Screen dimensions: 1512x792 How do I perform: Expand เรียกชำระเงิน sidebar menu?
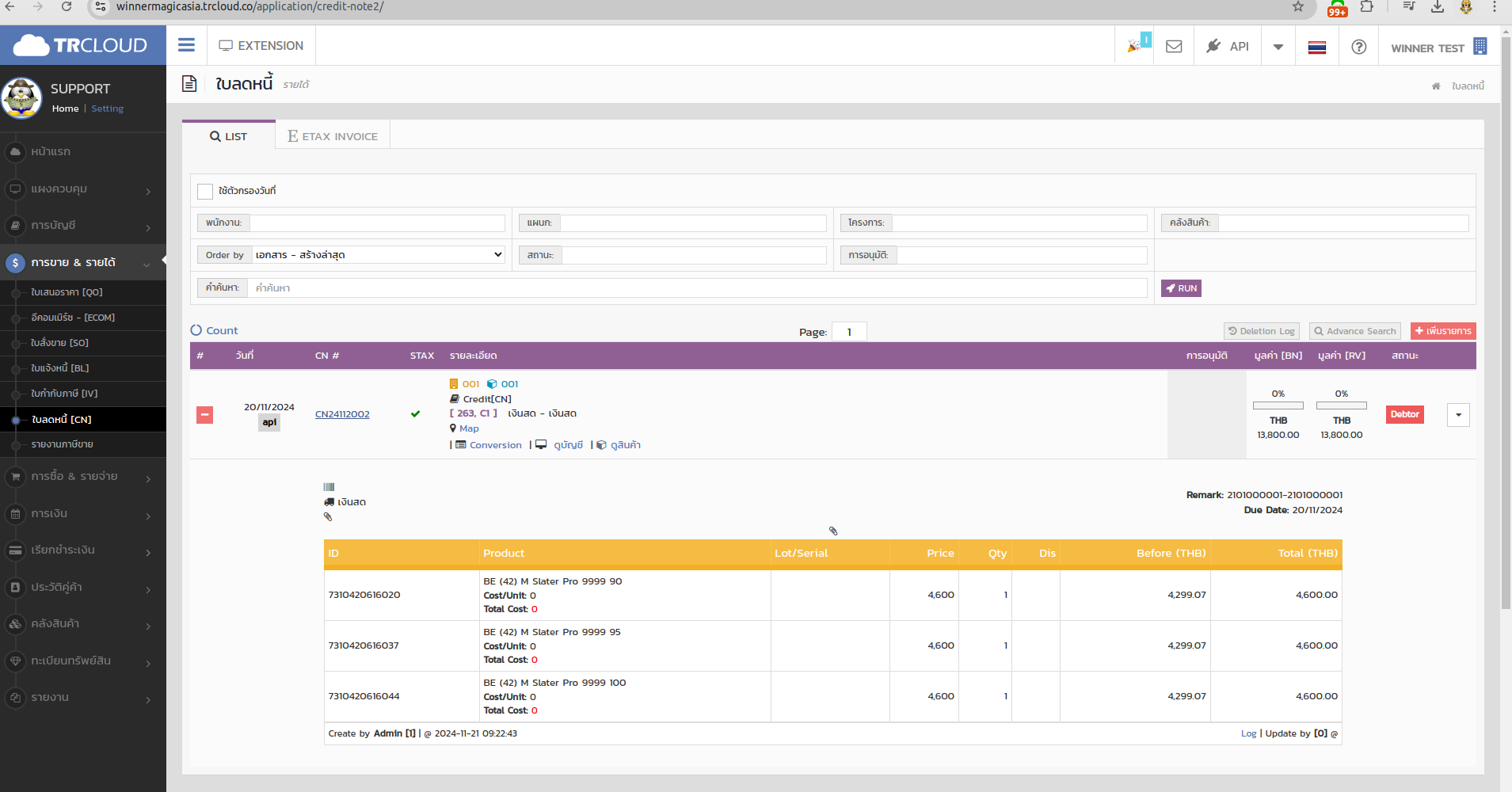point(83,550)
